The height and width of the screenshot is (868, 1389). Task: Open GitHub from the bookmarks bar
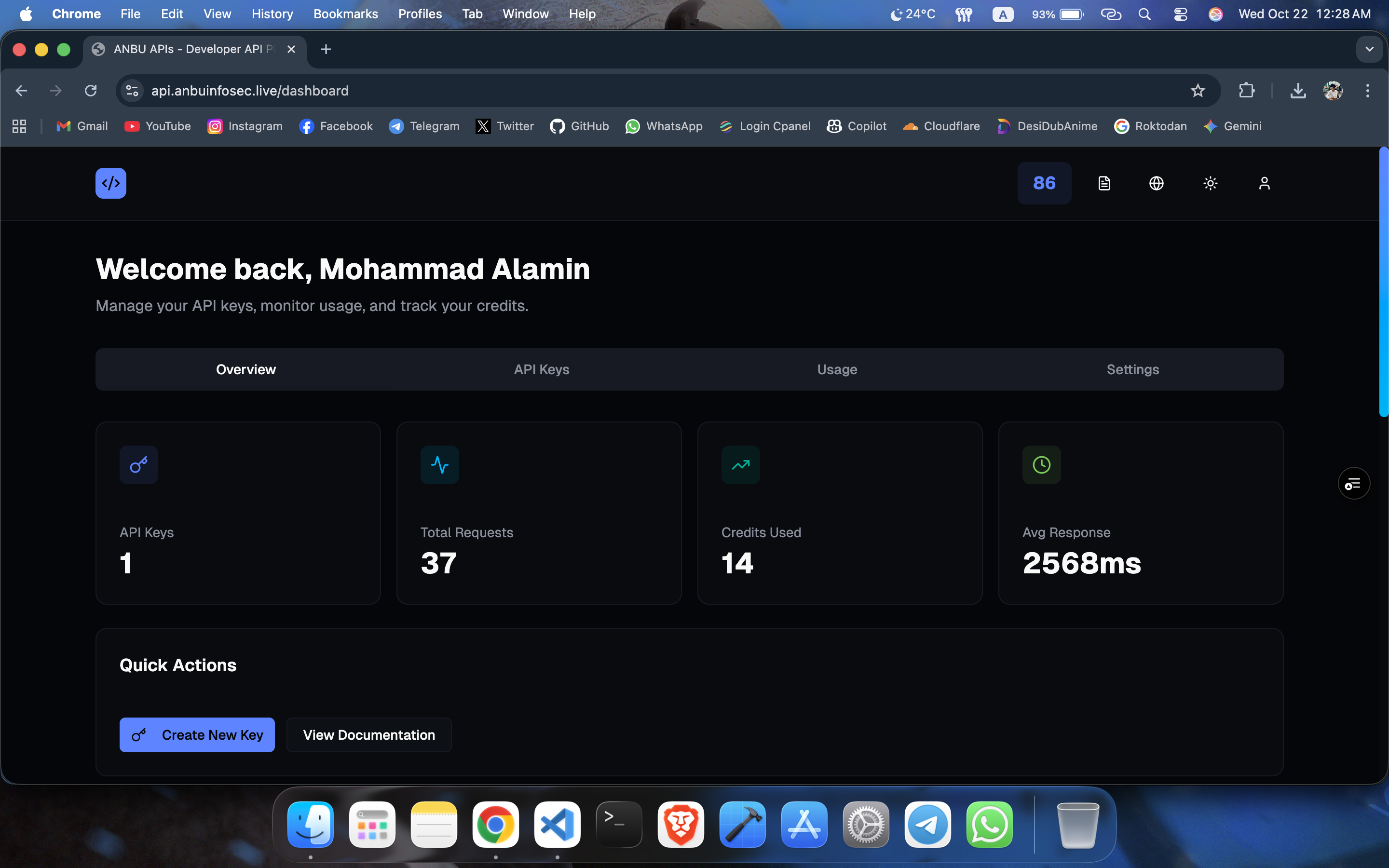(x=579, y=126)
